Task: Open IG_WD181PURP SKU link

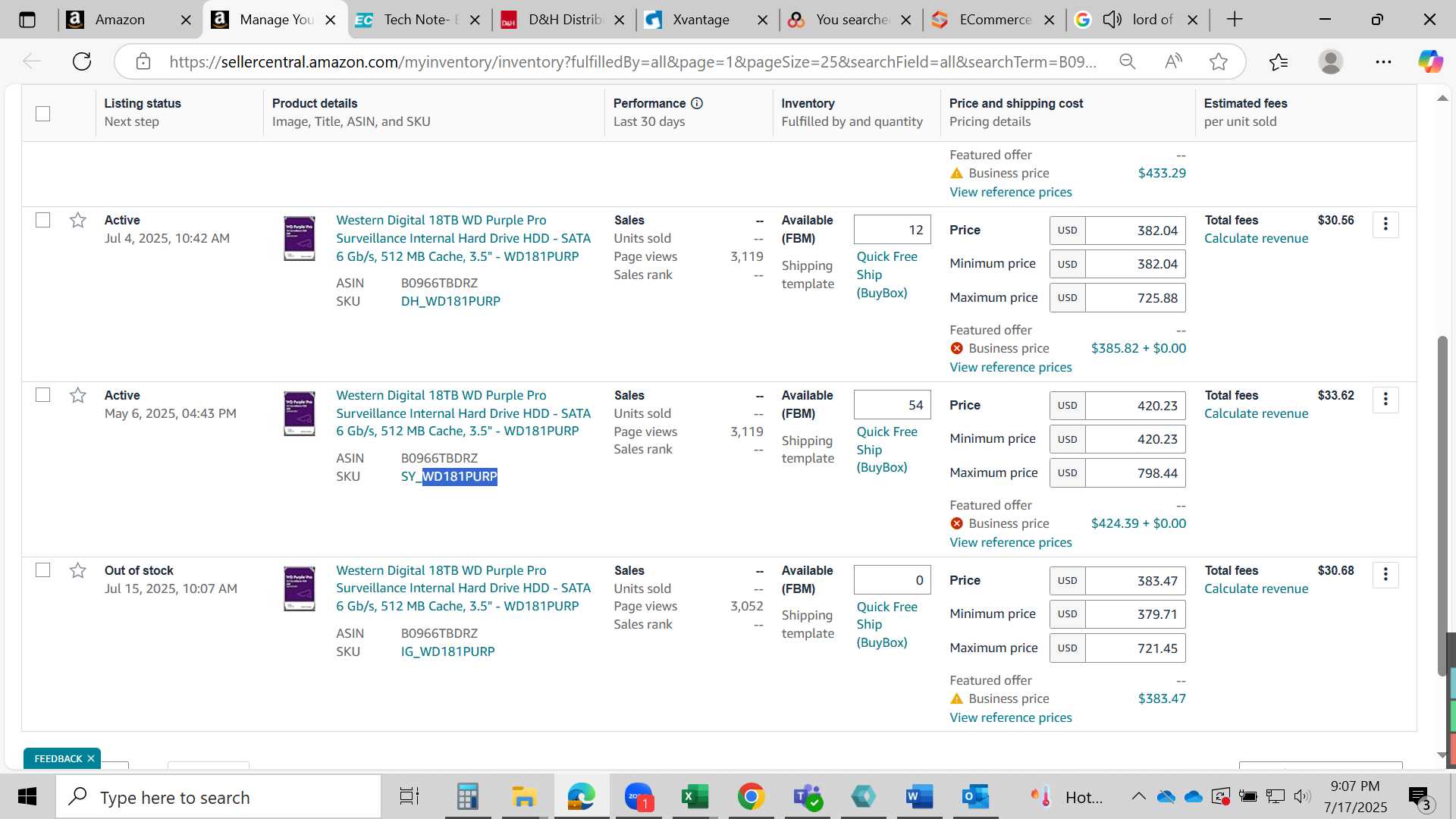Action: pyautogui.click(x=447, y=651)
